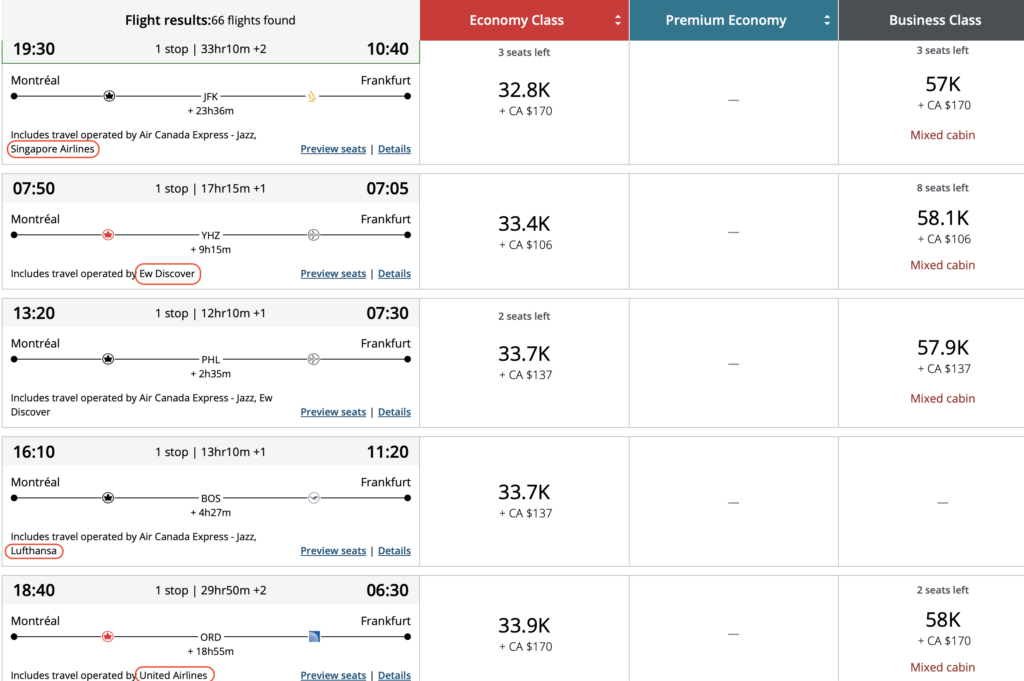Viewport: 1024px width, 681px height.
Task: Choose the 33.4K Economy fare
Action: click(525, 224)
